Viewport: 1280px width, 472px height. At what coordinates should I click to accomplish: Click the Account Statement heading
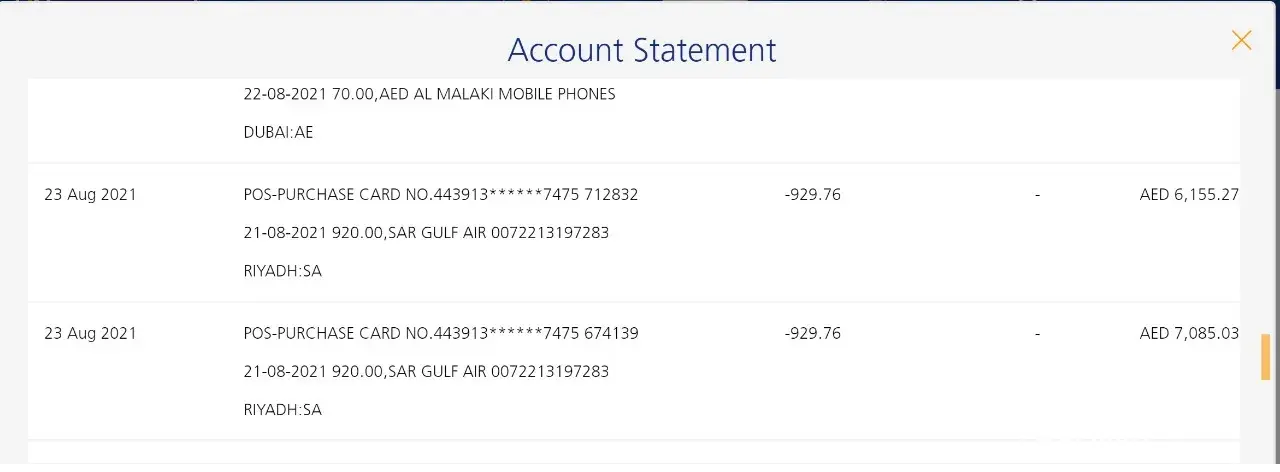click(641, 50)
